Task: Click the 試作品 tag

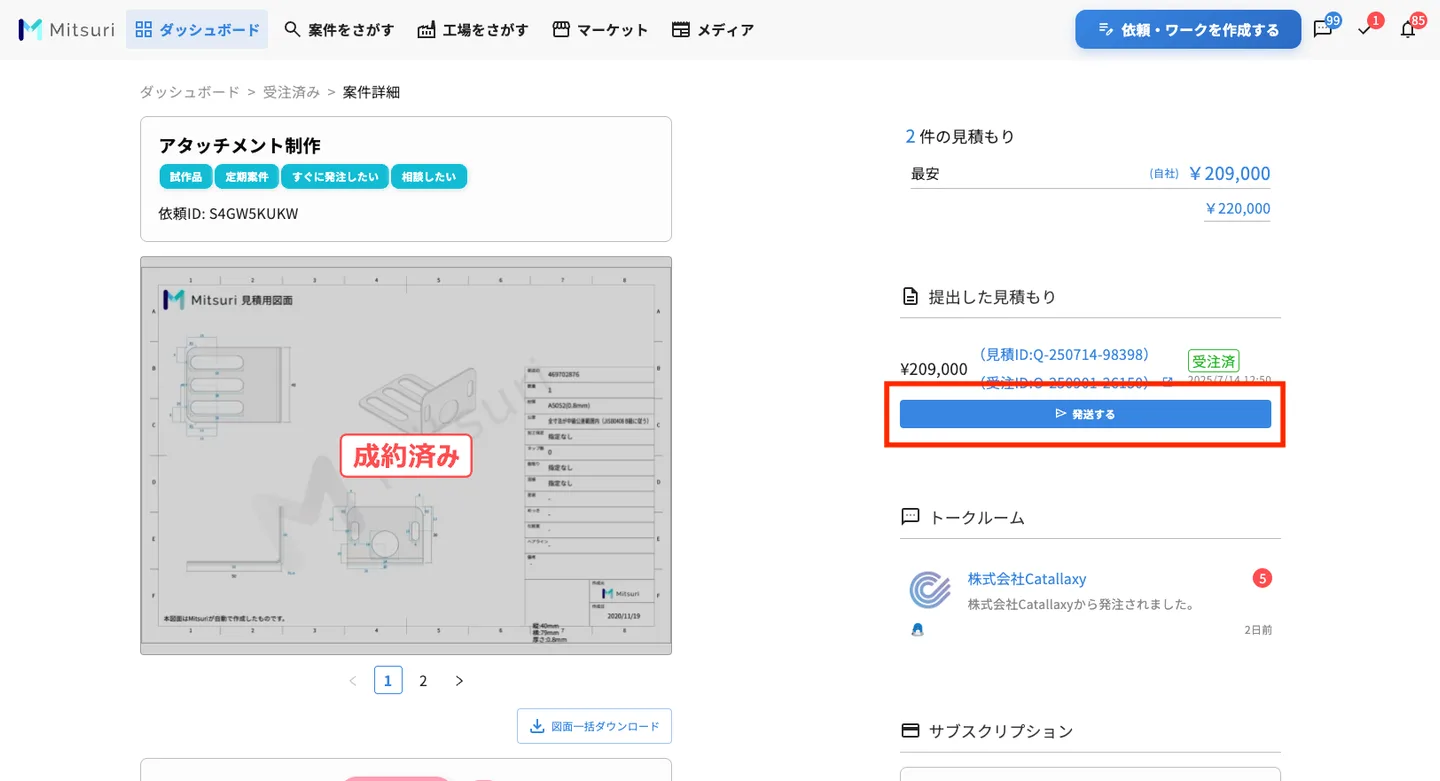Action: (x=185, y=177)
